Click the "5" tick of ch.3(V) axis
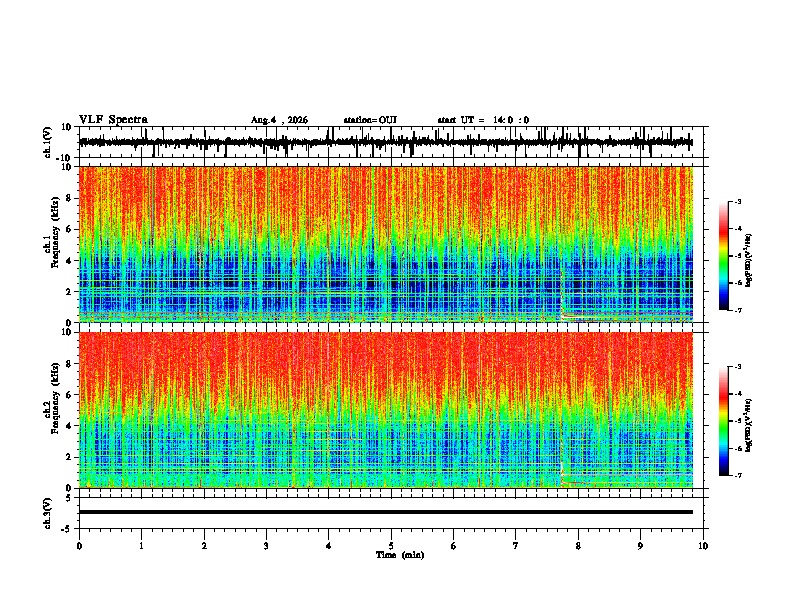792x612 pixels. coord(70,498)
